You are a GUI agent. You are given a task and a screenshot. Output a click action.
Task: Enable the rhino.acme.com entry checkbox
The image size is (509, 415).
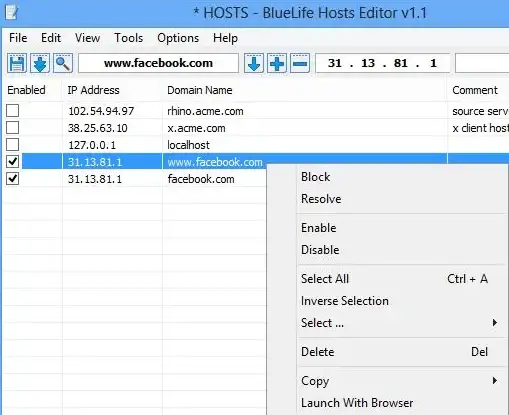click(x=13, y=111)
